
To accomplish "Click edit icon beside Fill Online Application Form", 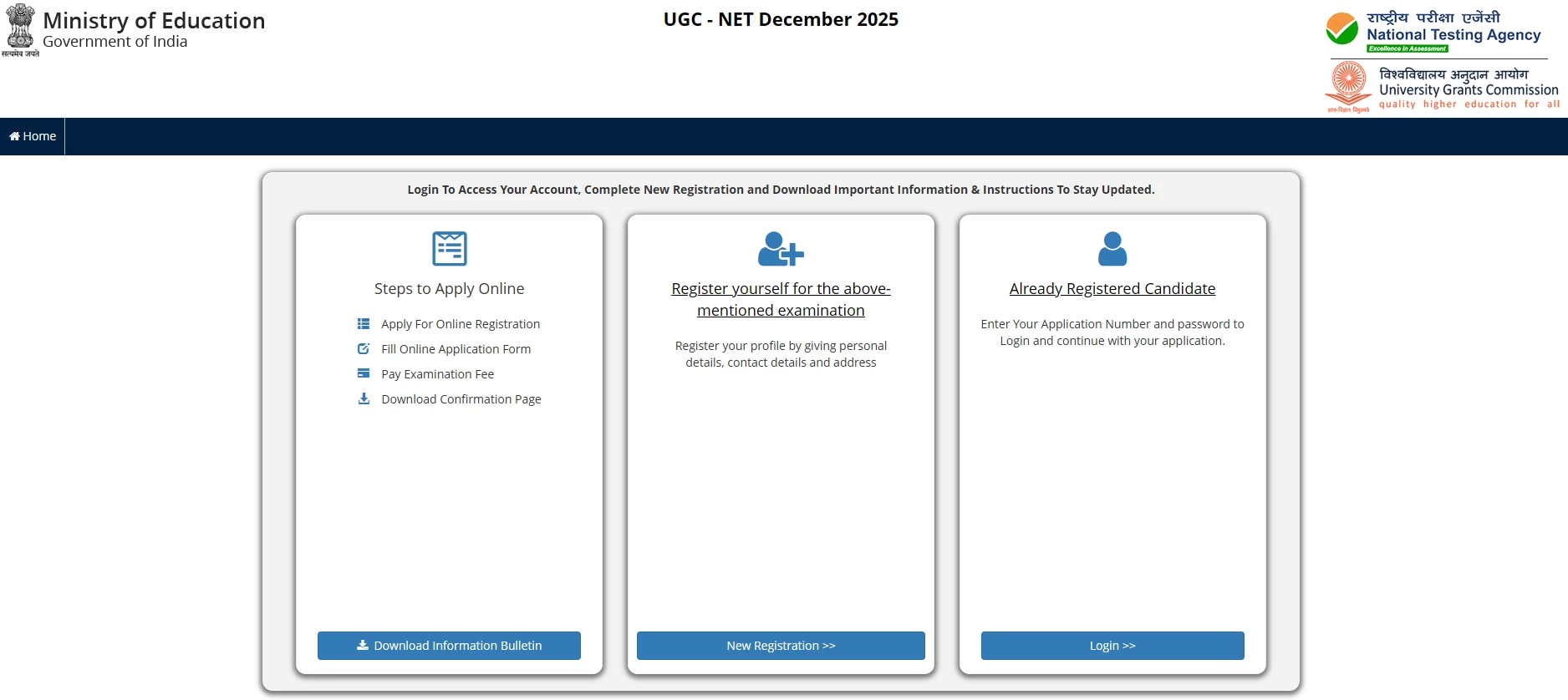I will pos(364,348).
